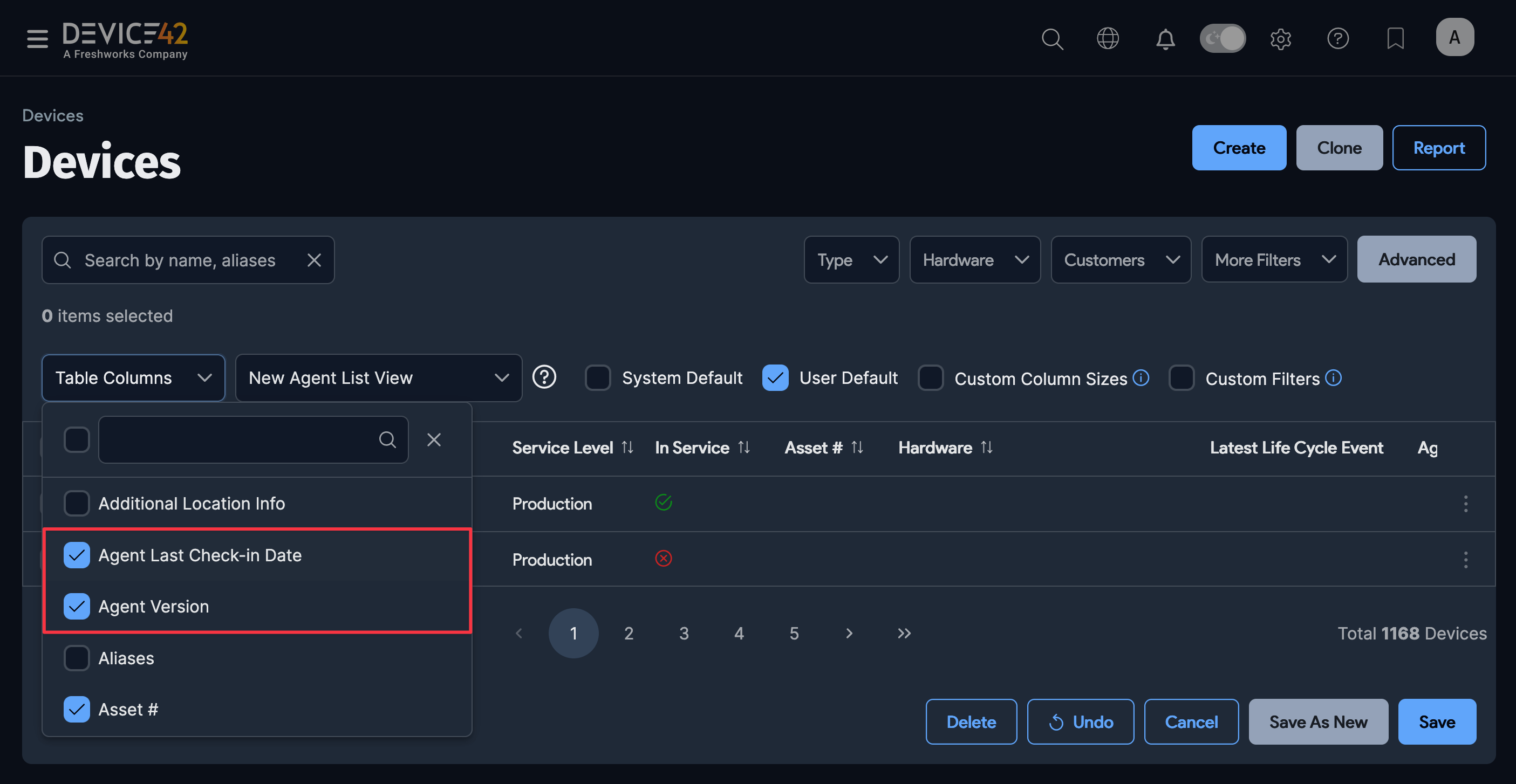Click help icon beside list view dropdown
The image size is (1516, 784).
544,377
